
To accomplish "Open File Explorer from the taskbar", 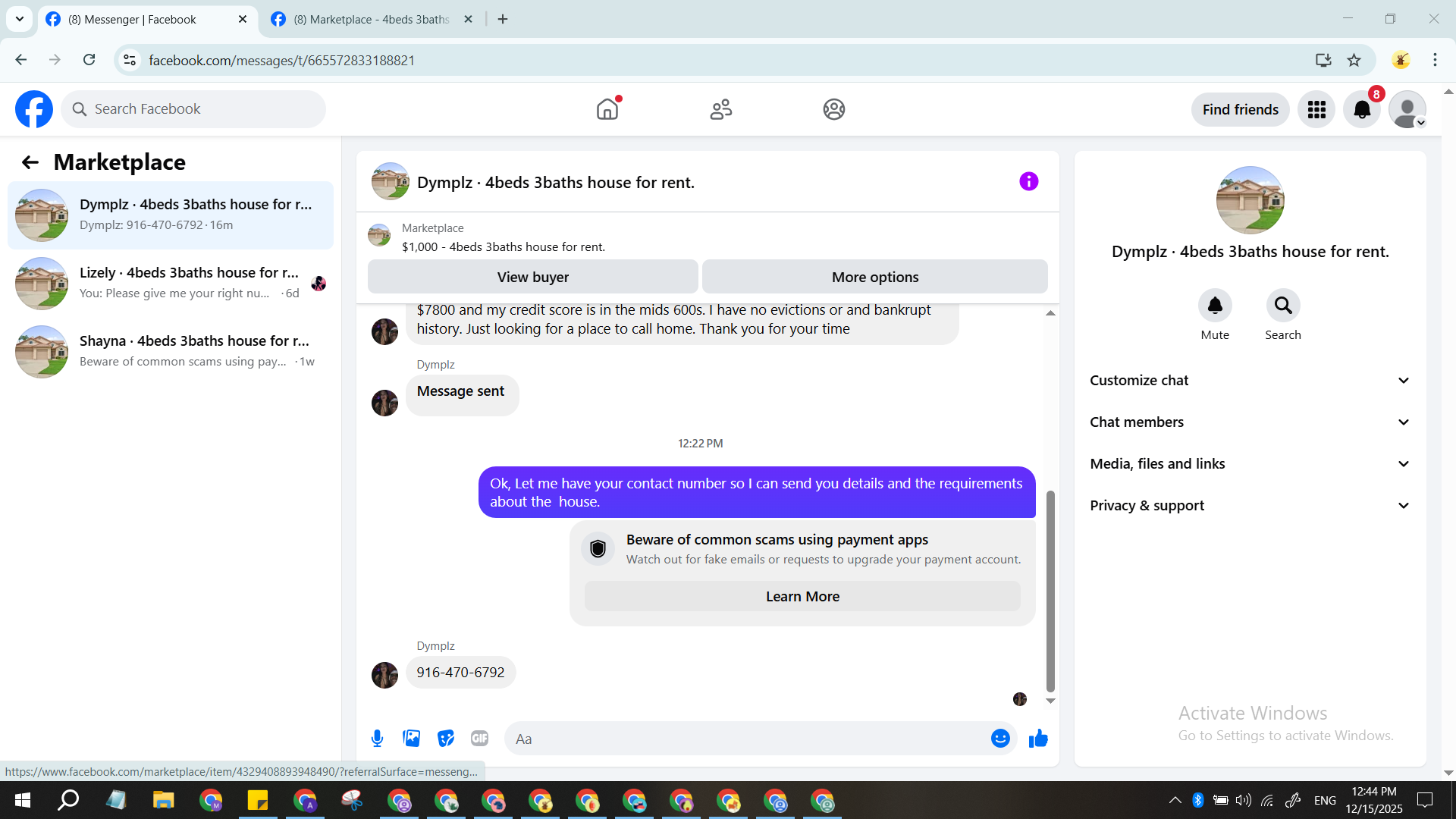I will point(163,800).
